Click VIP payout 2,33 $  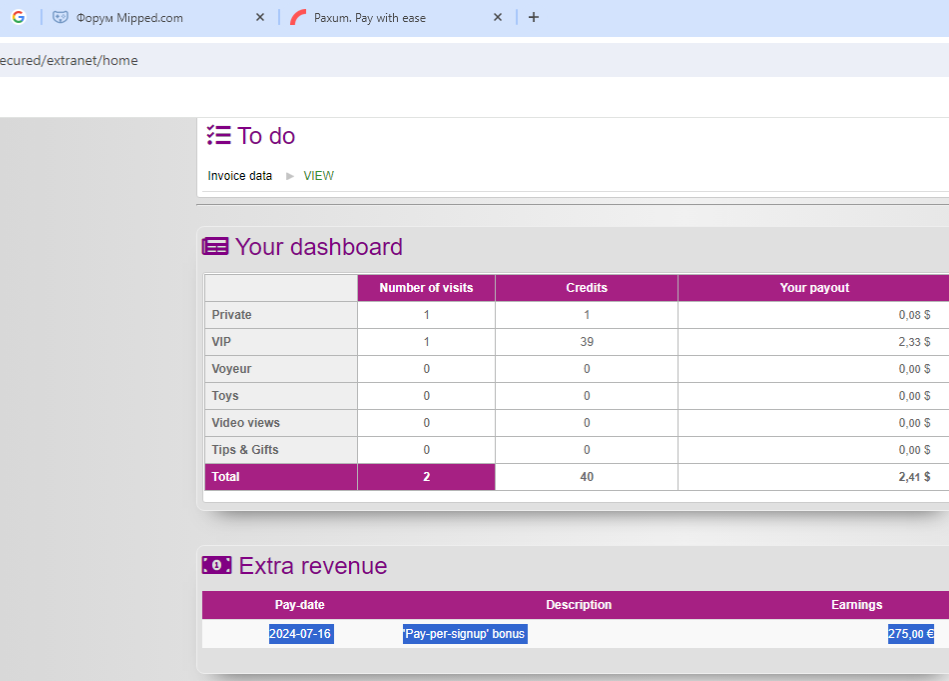pos(914,342)
